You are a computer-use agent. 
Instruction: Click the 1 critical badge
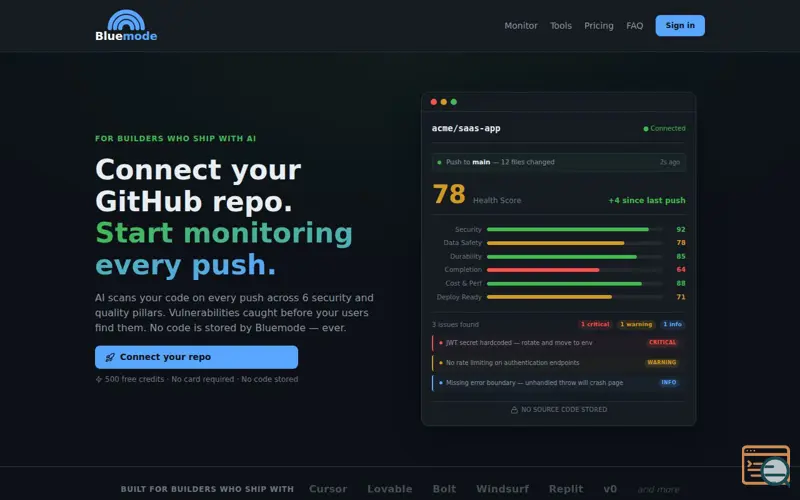(595, 324)
